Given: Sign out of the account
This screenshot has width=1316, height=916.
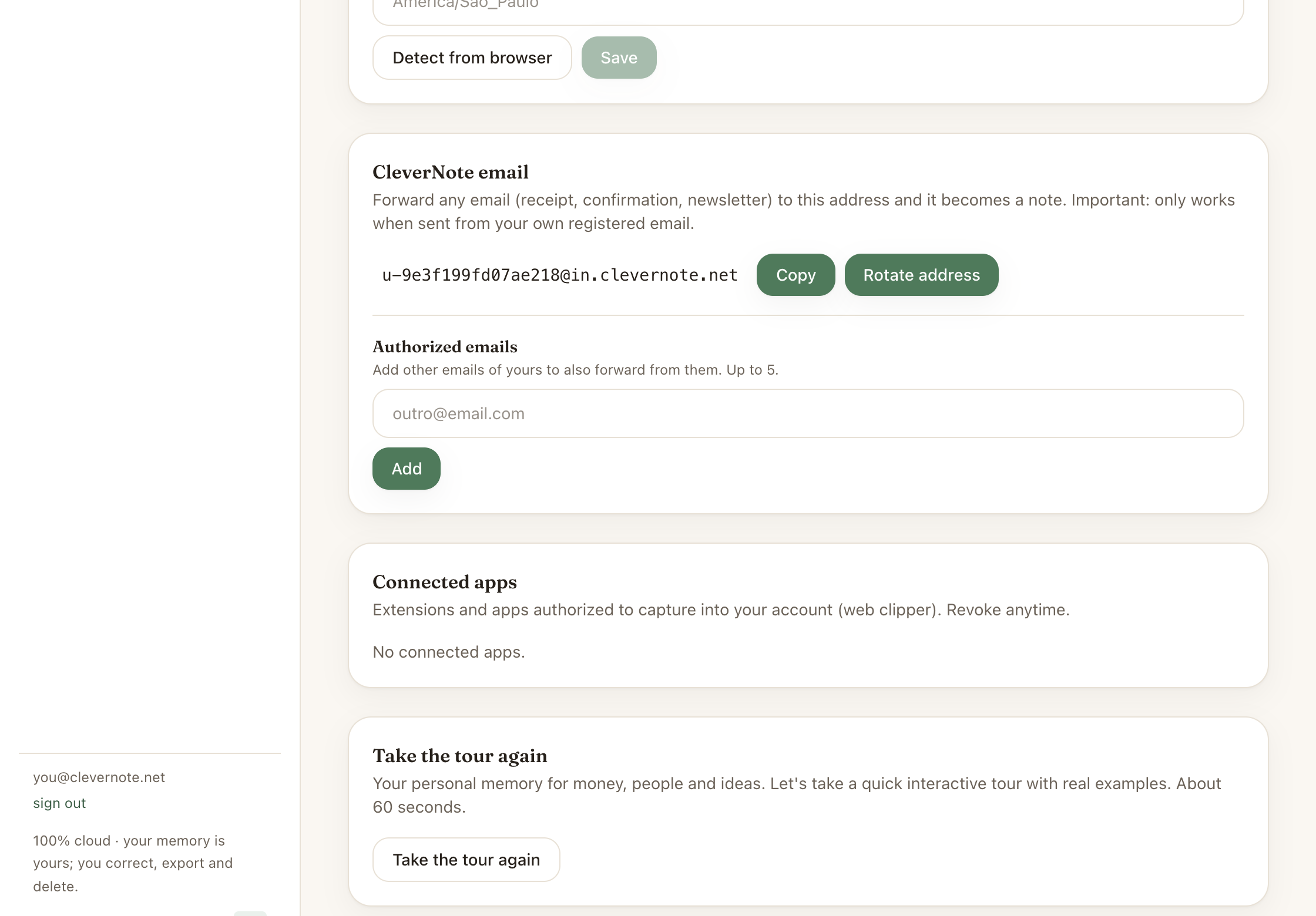Looking at the screenshot, I should coord(59,803).
